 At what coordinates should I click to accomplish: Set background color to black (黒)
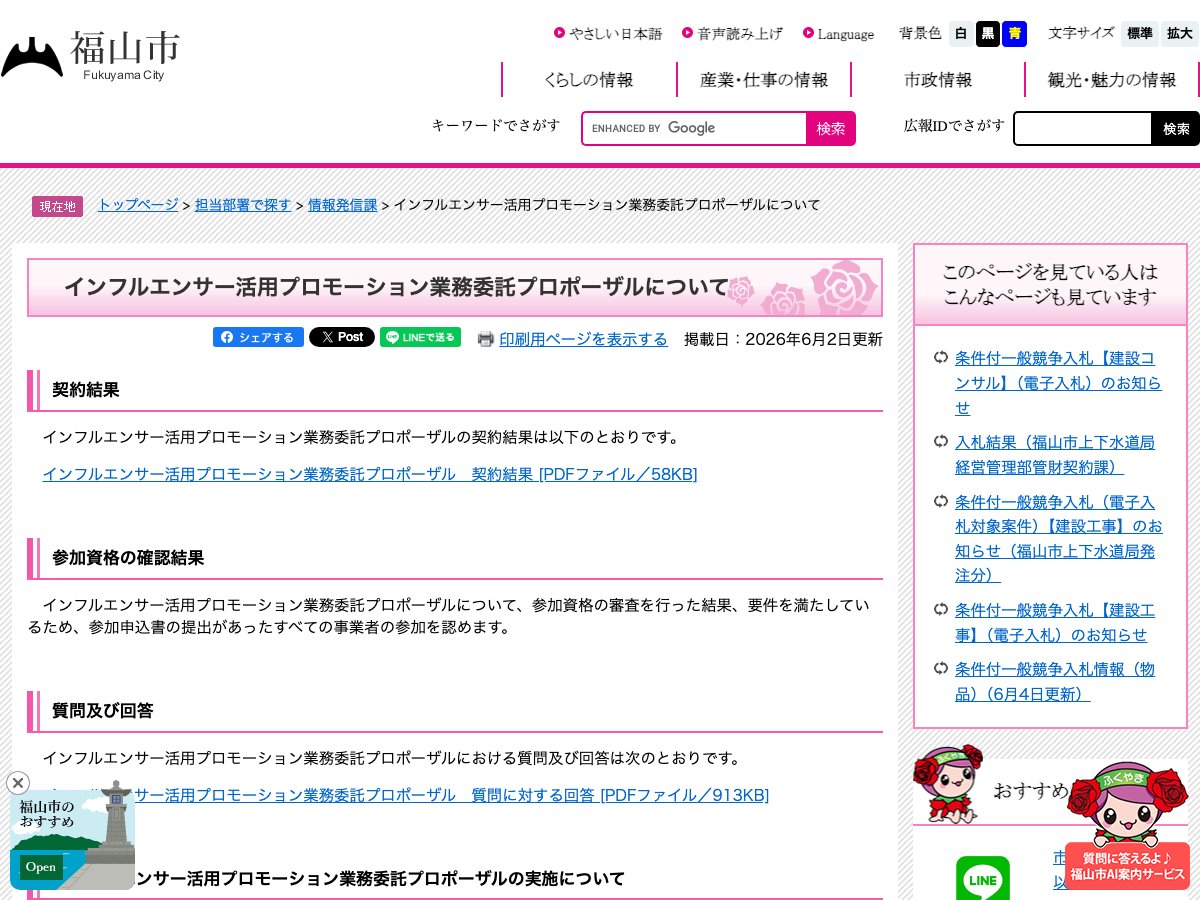point(988,34)
